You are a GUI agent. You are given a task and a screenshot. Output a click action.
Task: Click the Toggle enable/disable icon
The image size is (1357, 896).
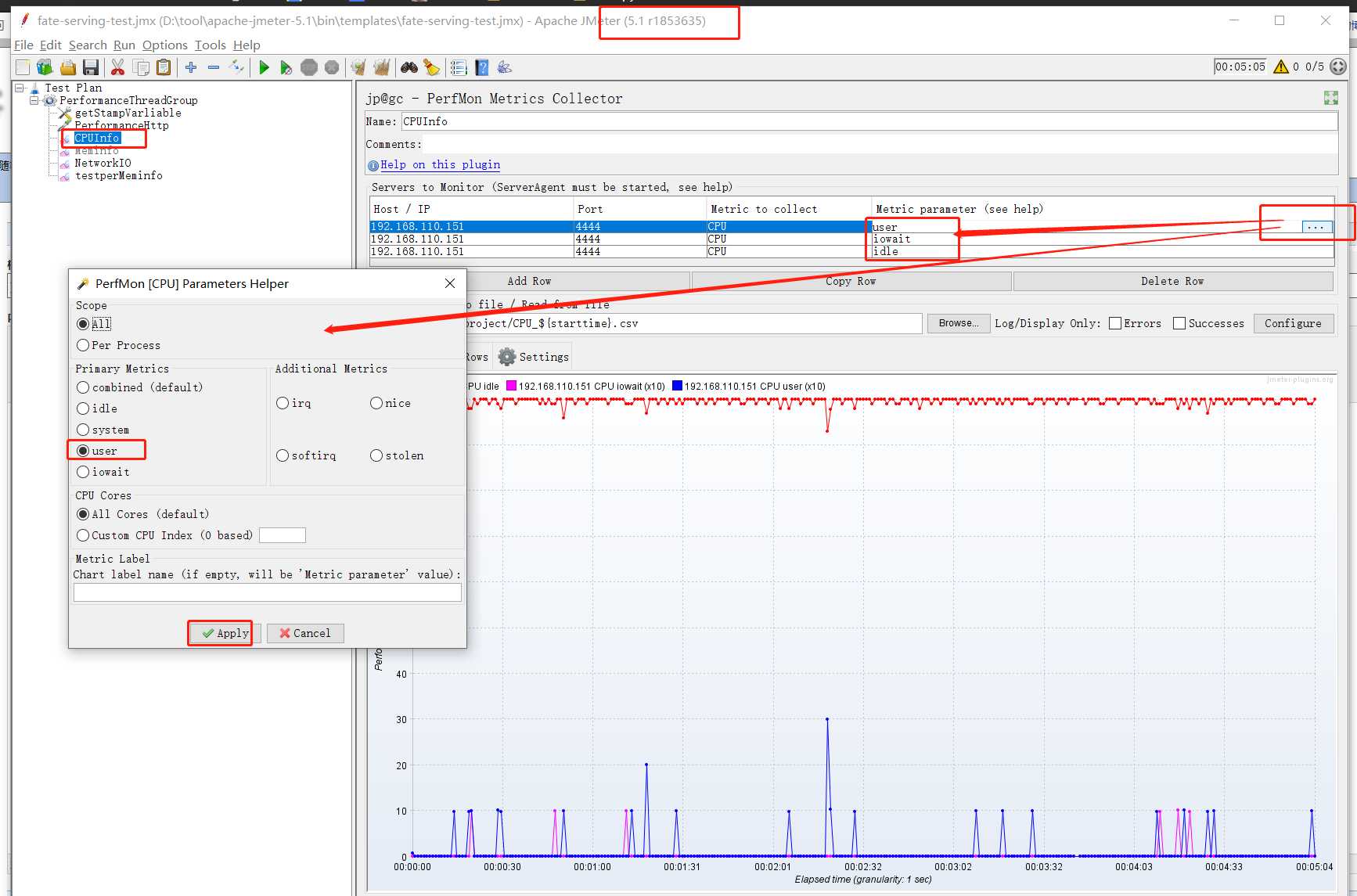tap(236, 67)
